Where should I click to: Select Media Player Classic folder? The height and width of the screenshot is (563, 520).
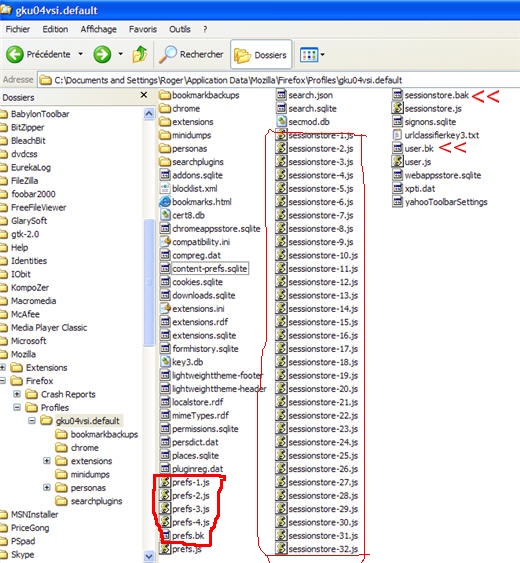click(49, 327)
